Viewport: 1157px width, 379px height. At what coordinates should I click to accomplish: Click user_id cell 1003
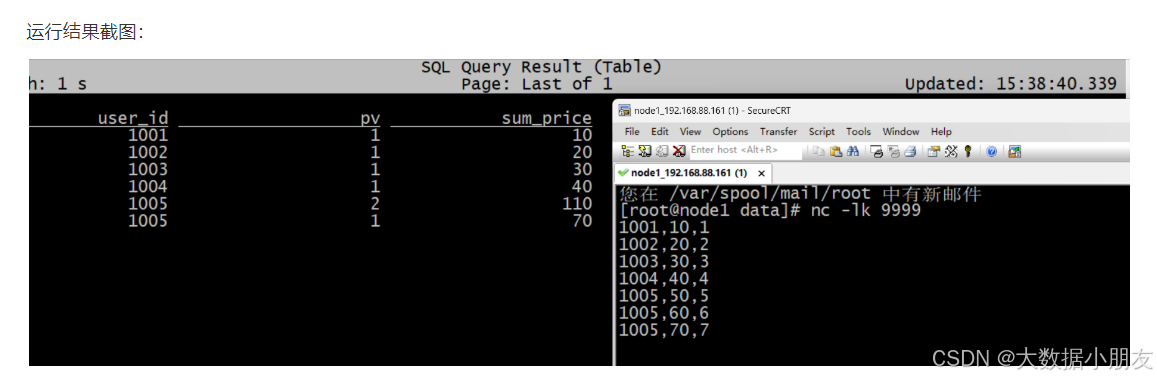148,170
